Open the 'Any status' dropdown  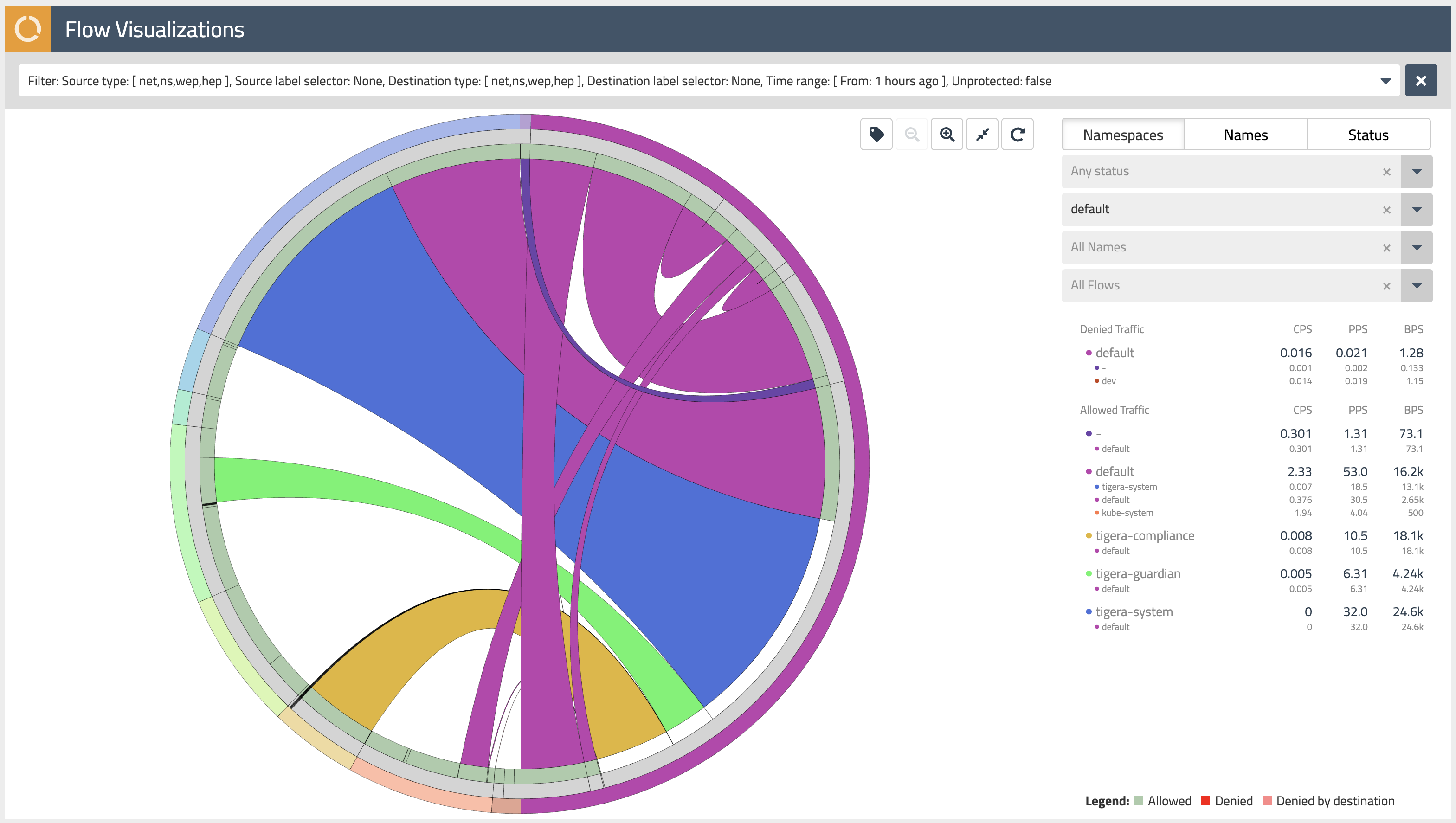[x=1417, y=172]
